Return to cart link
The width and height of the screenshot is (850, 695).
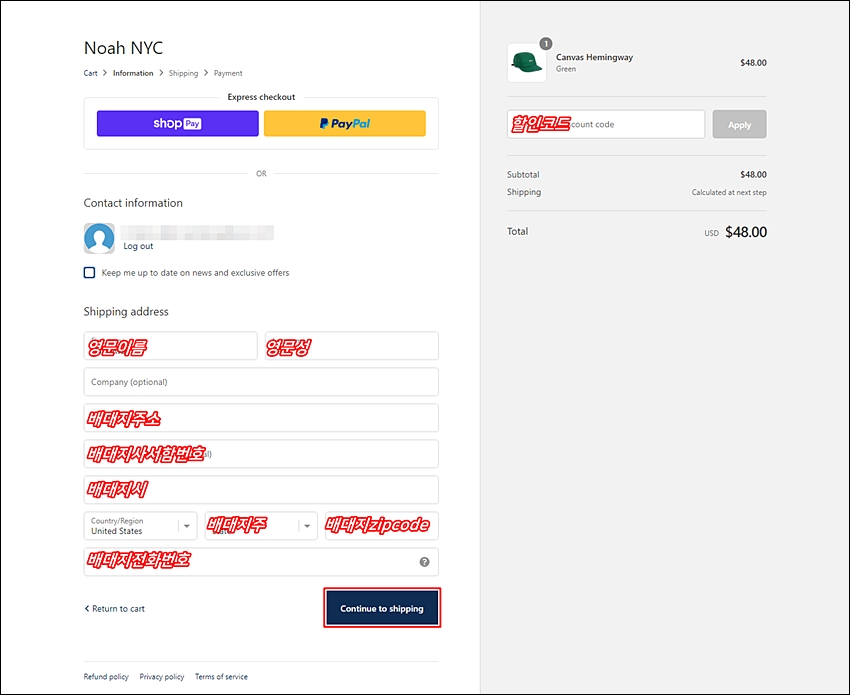click(114, 609)
